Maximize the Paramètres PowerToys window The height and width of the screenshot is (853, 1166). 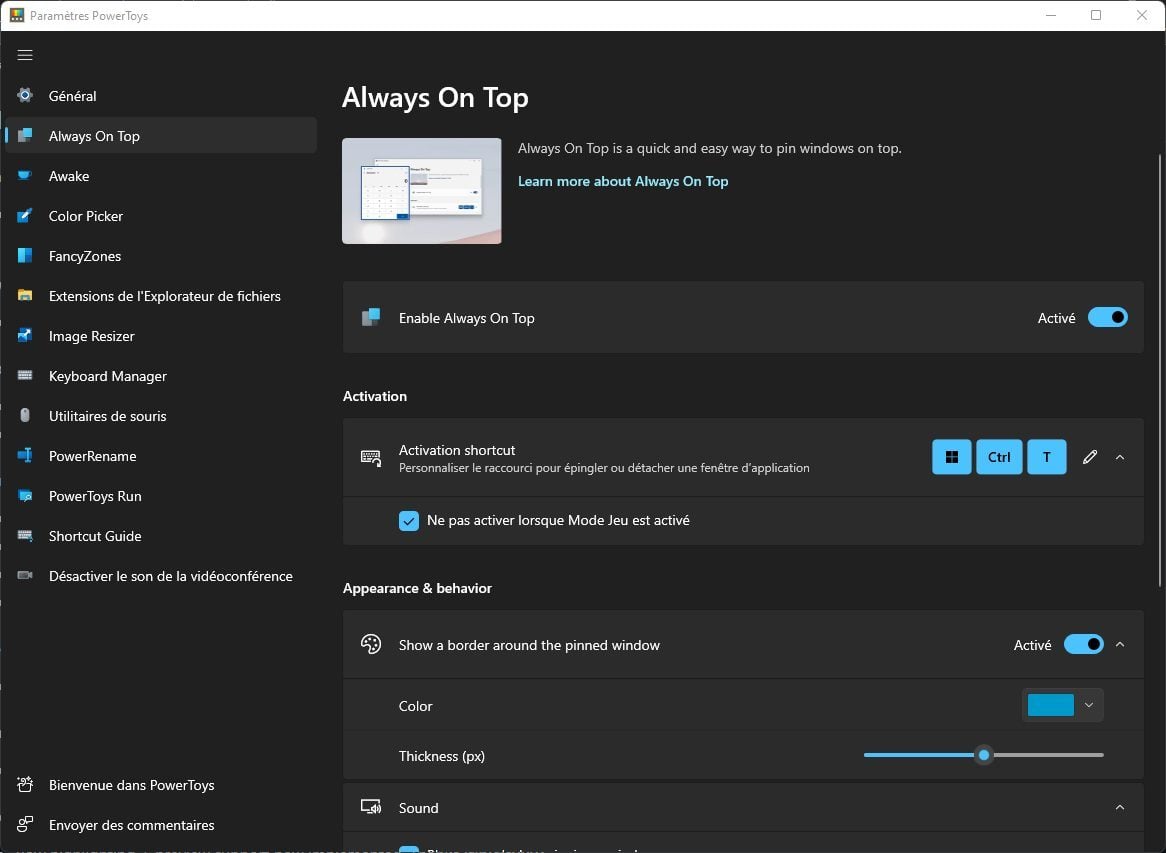coord(1095,15)
